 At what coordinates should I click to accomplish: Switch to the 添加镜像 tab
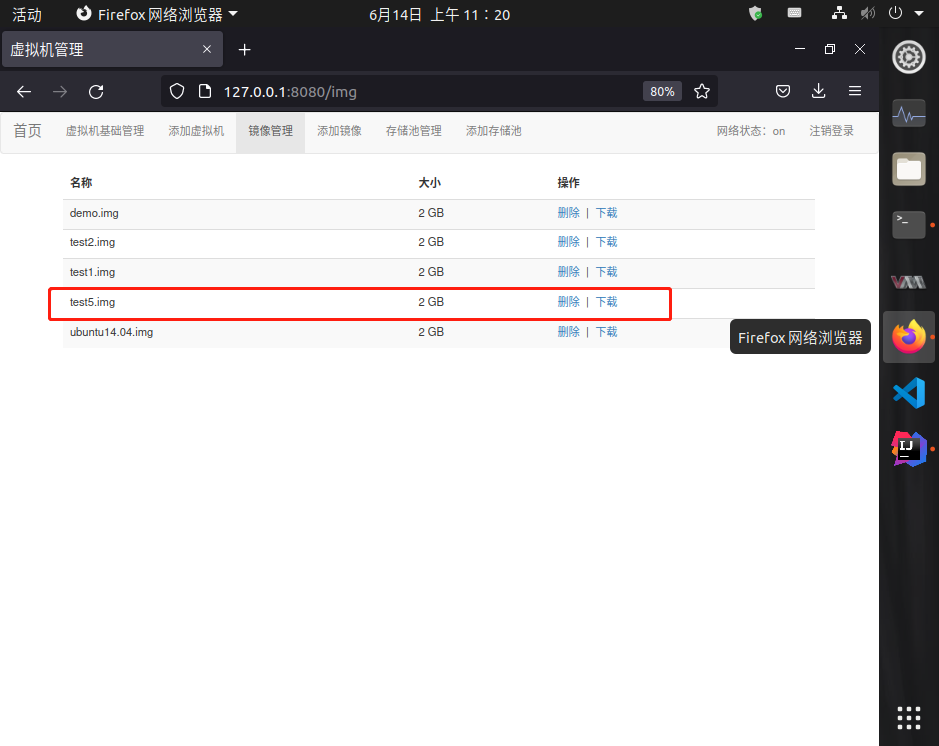(x=339, y=131)
